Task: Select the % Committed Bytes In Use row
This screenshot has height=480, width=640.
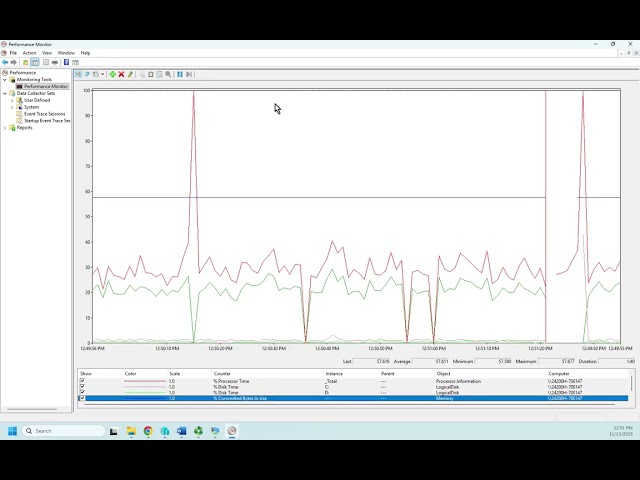Action: 353,398
